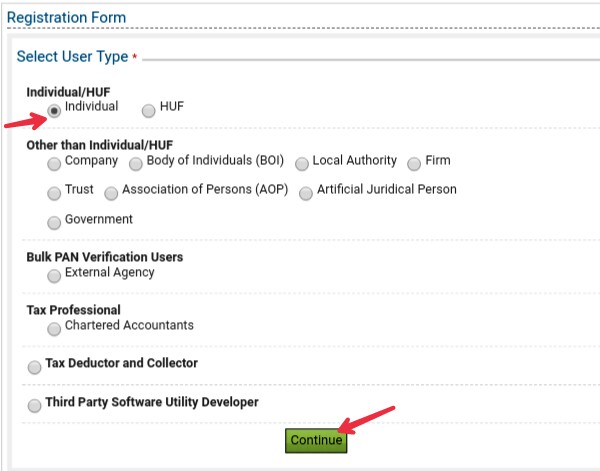Click the Chartered Accountants text label

point(129,325)
